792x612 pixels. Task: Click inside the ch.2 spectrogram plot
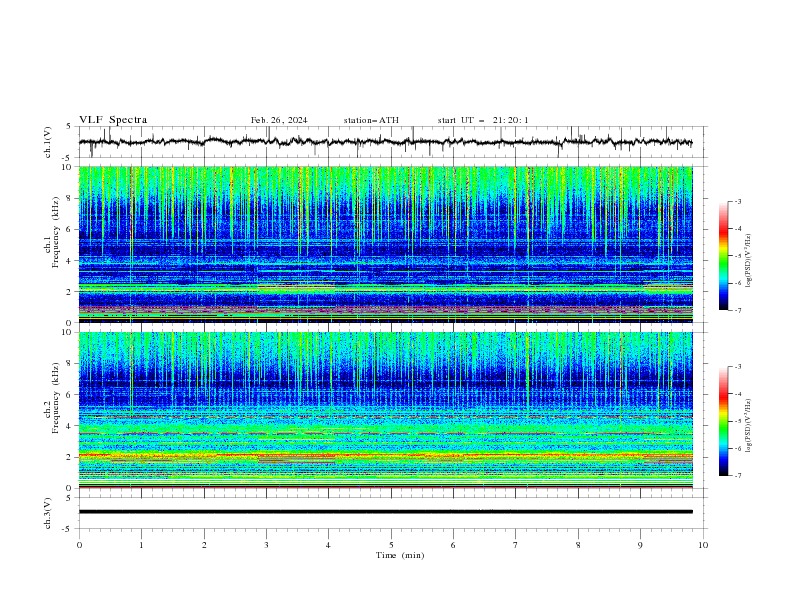(385, 410)
